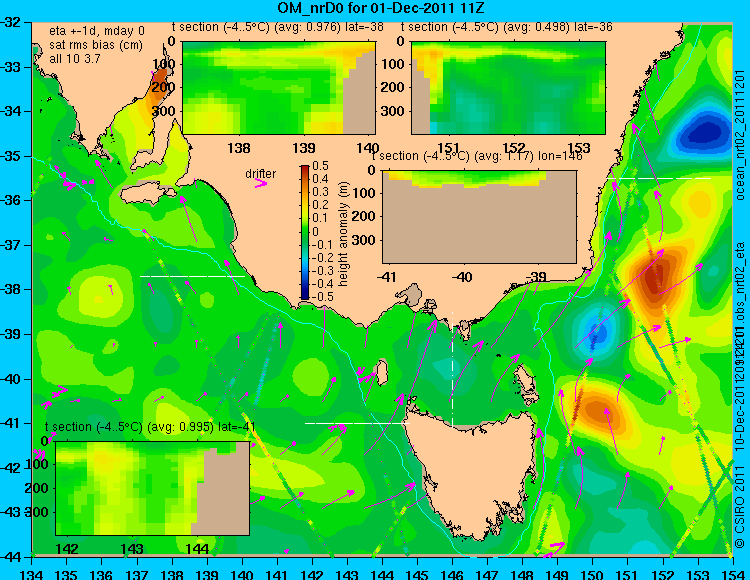Click the 146 longitude label on bottom axis
Viewport: 750px width, 580px height.
[452, 574]
